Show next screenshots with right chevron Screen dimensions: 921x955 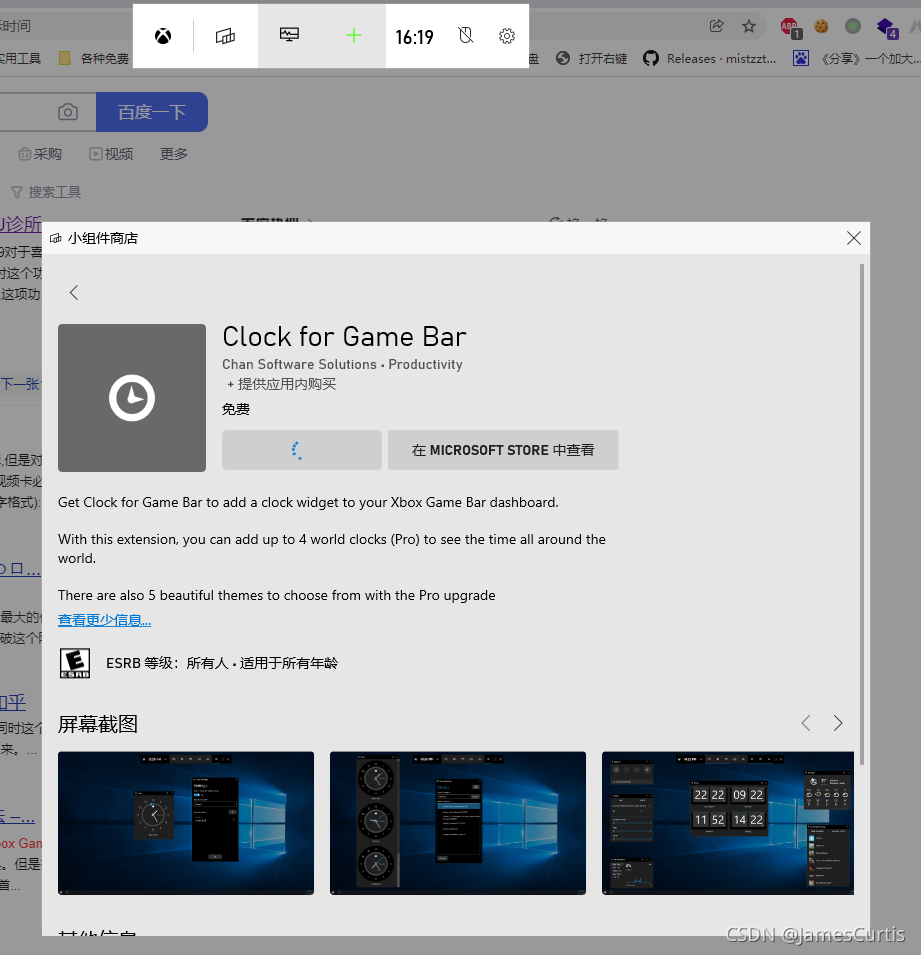pyautogui.click(x=838, y=723)
